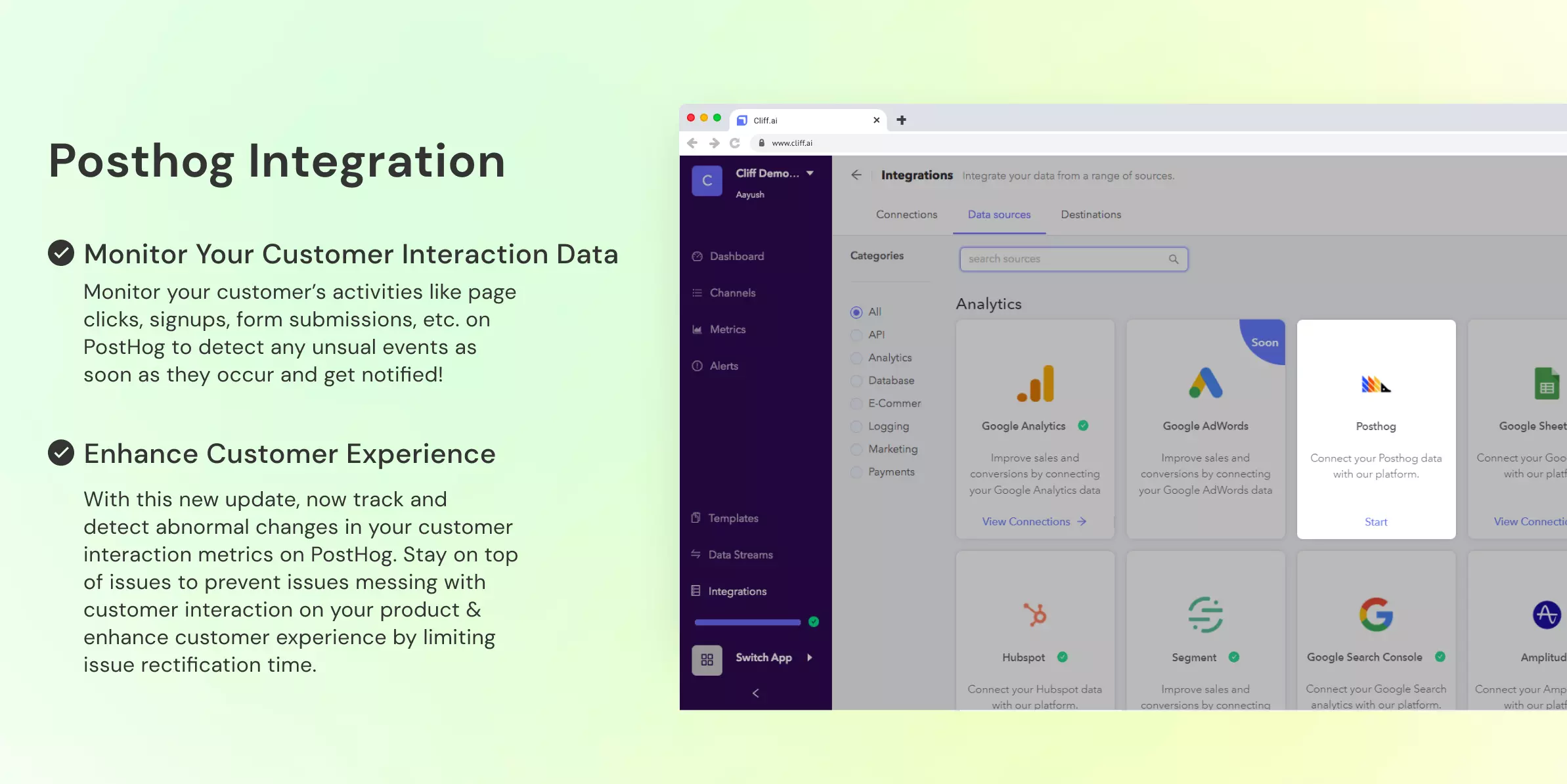Open the Dashboard sidebar item
This screenshot has width=1567, height=784.
(728, 256)
